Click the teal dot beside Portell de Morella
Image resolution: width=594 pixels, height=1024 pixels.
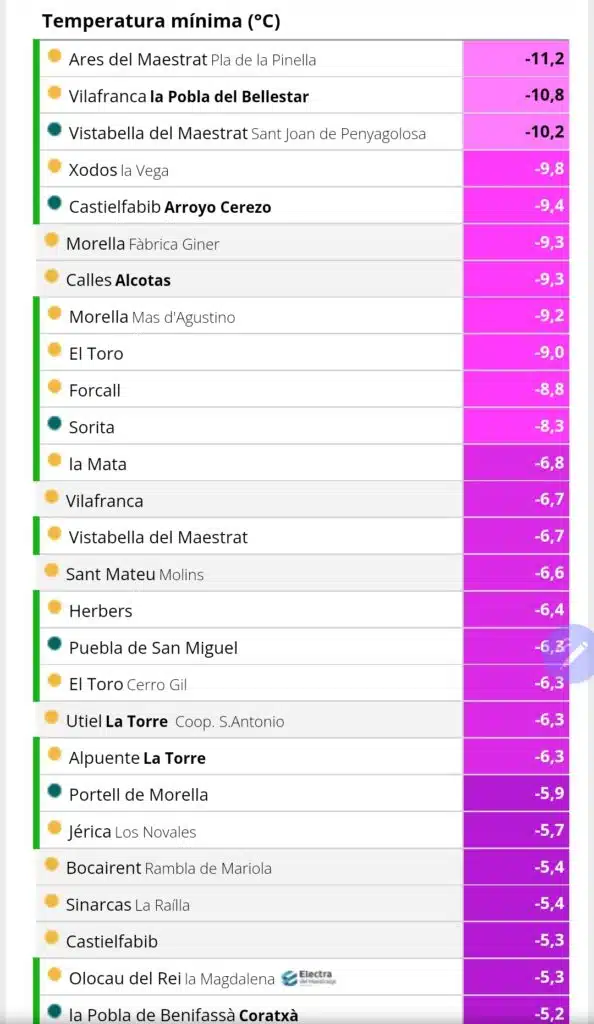click(x=55, y=792)
